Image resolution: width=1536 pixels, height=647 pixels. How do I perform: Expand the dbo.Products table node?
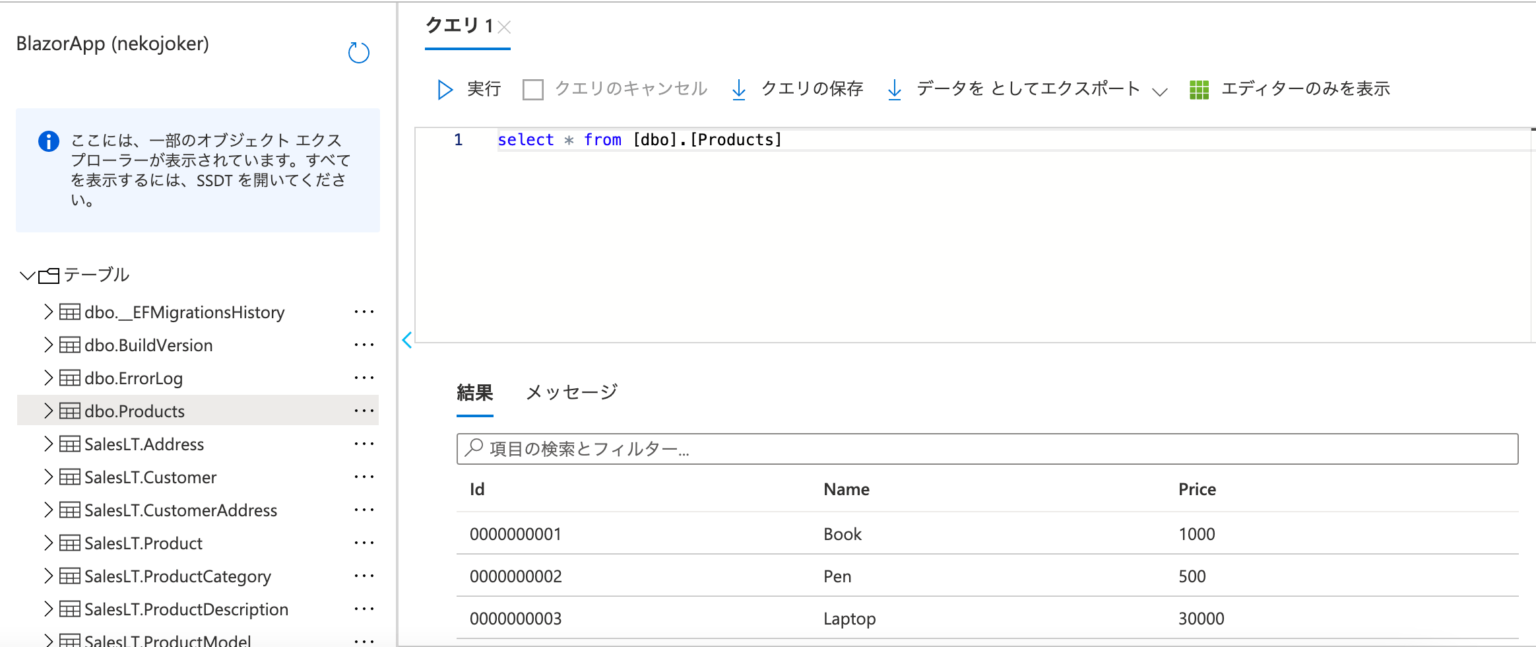tap(48, 410)
